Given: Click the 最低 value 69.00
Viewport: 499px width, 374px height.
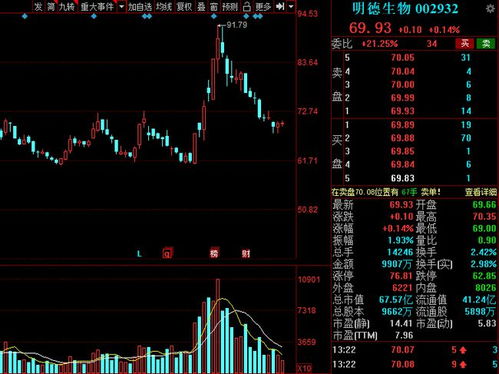Looking at the screenshot, I should click(484, 229).
